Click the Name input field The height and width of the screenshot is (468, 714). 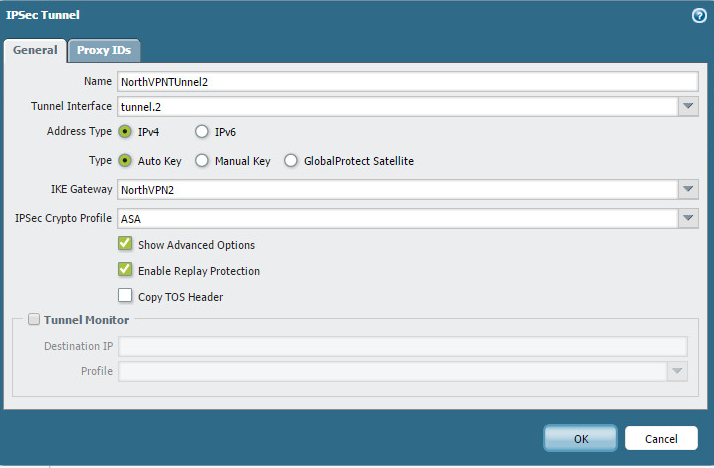tap(406, 82)
